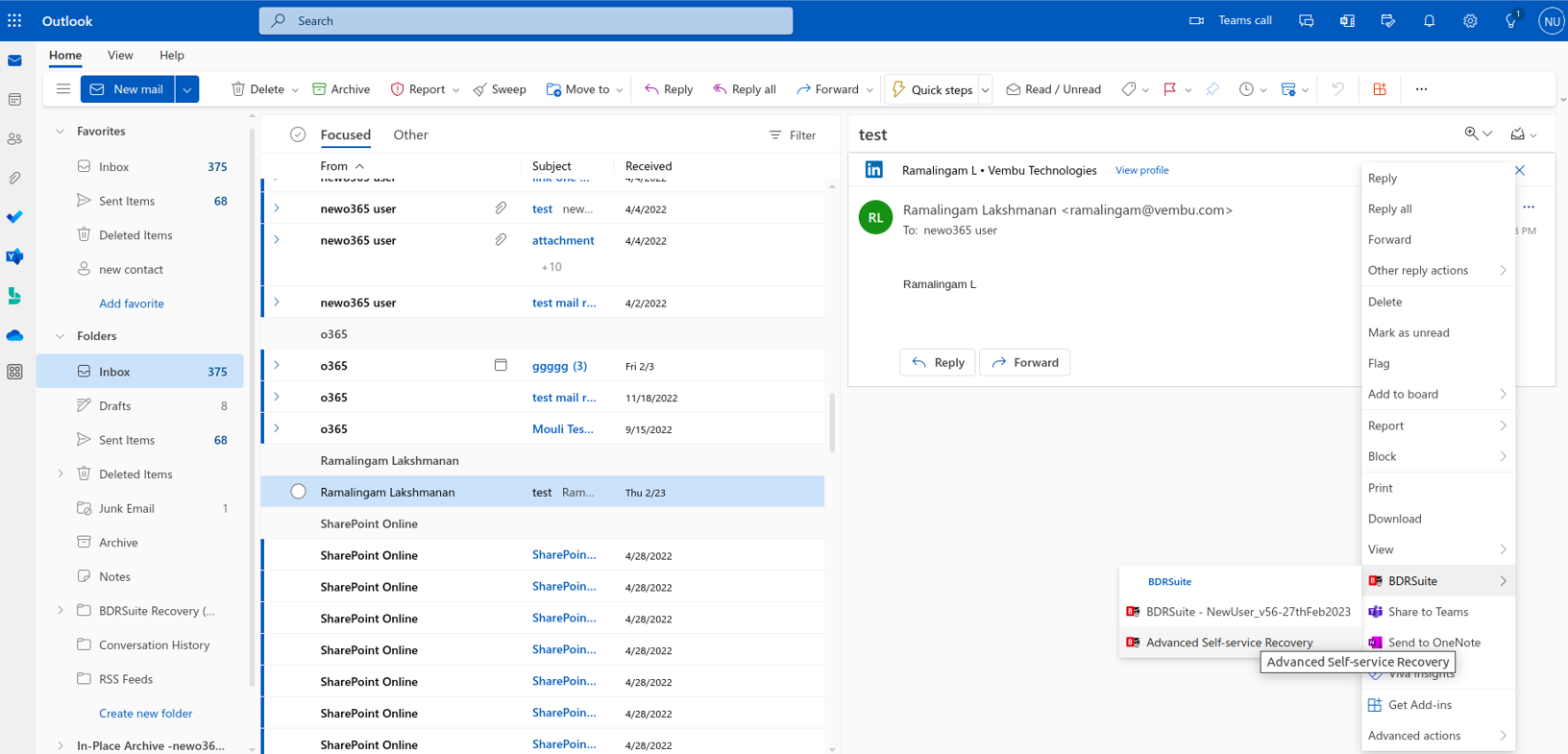Open the NU account avatar
Image resolution: width=1568 pixels, height=754 pixels.
[1551, 20]
